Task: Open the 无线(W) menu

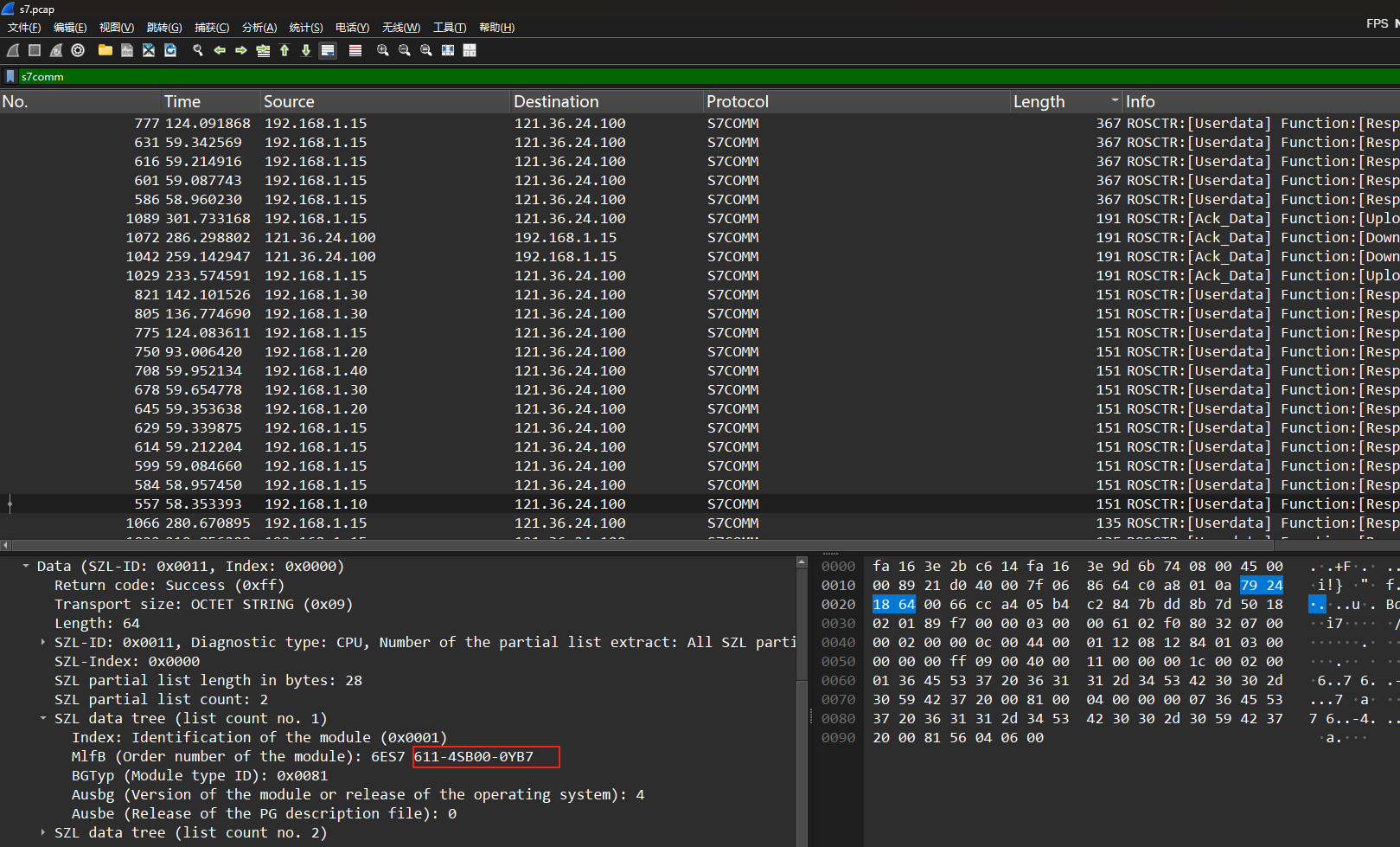Action: pyautogui.click(x=401, y=28)
